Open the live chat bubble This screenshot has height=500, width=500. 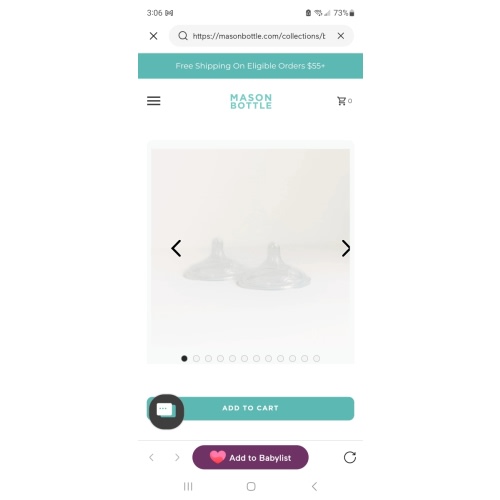click(166, 411)
